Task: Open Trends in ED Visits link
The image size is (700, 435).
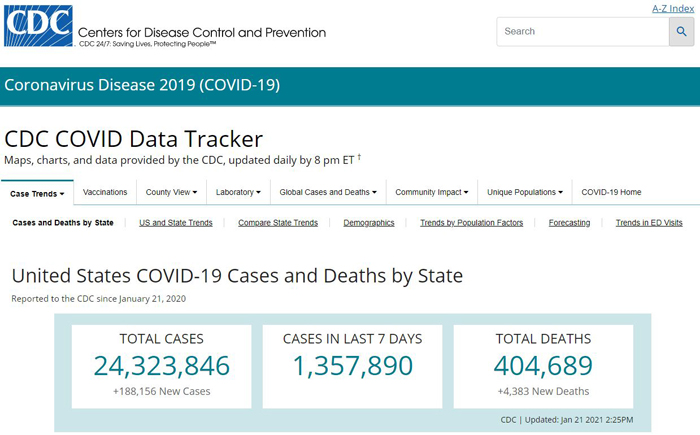Action: (649, 222)
